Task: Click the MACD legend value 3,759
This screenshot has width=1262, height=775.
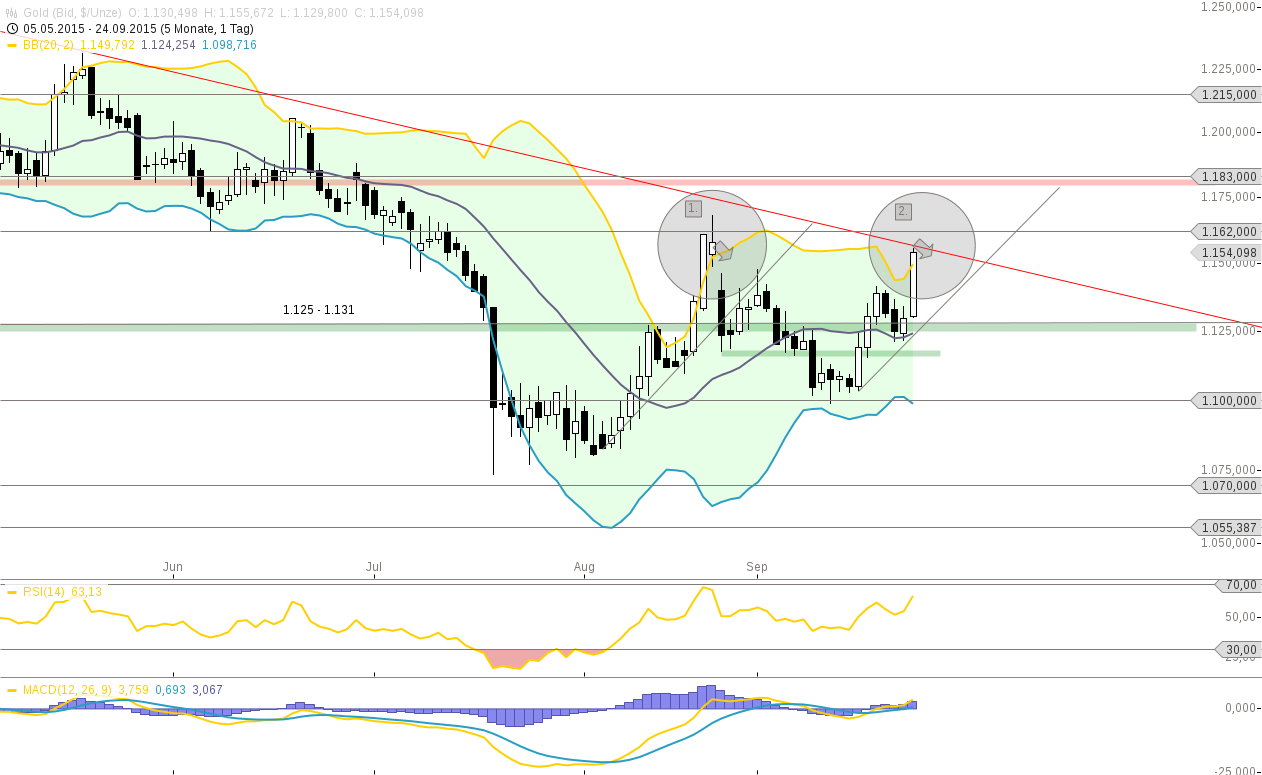Action: (131, 689)
